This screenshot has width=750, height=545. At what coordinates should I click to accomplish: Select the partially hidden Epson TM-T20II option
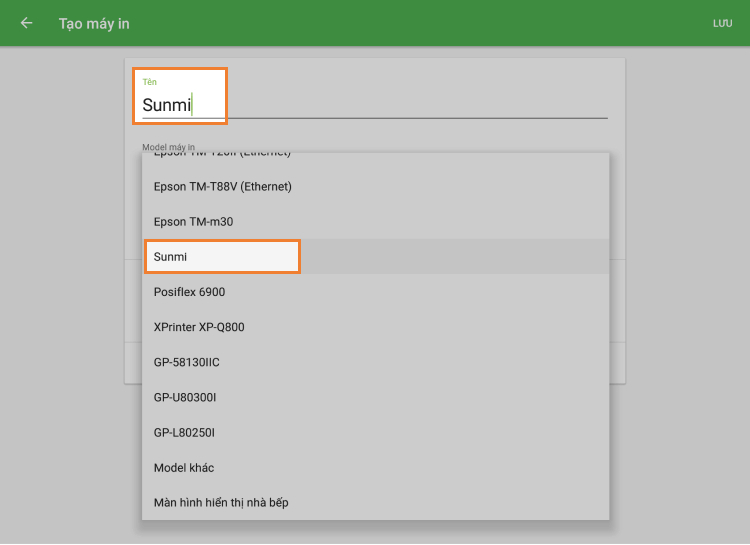(222, 155)
